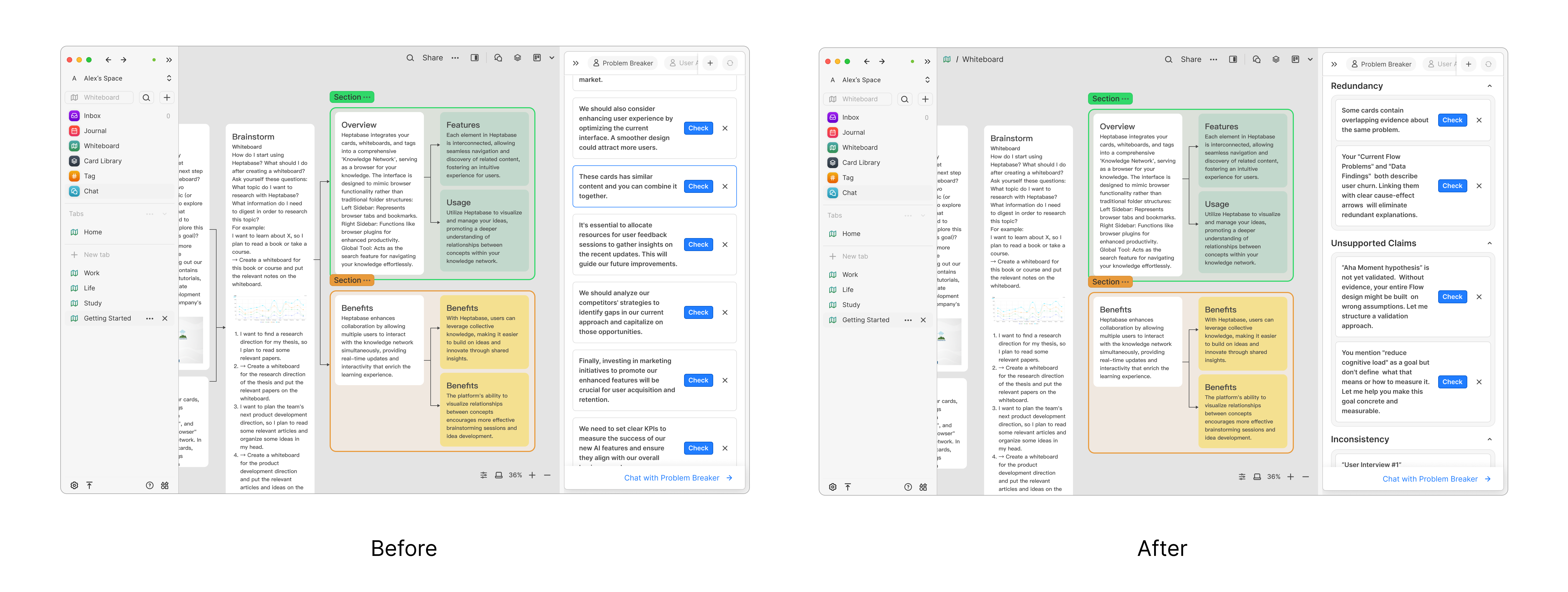Viewport: 1568px width, 592px height.
Task: Select Study tab in Before window's sidebar
Action: 93,303
